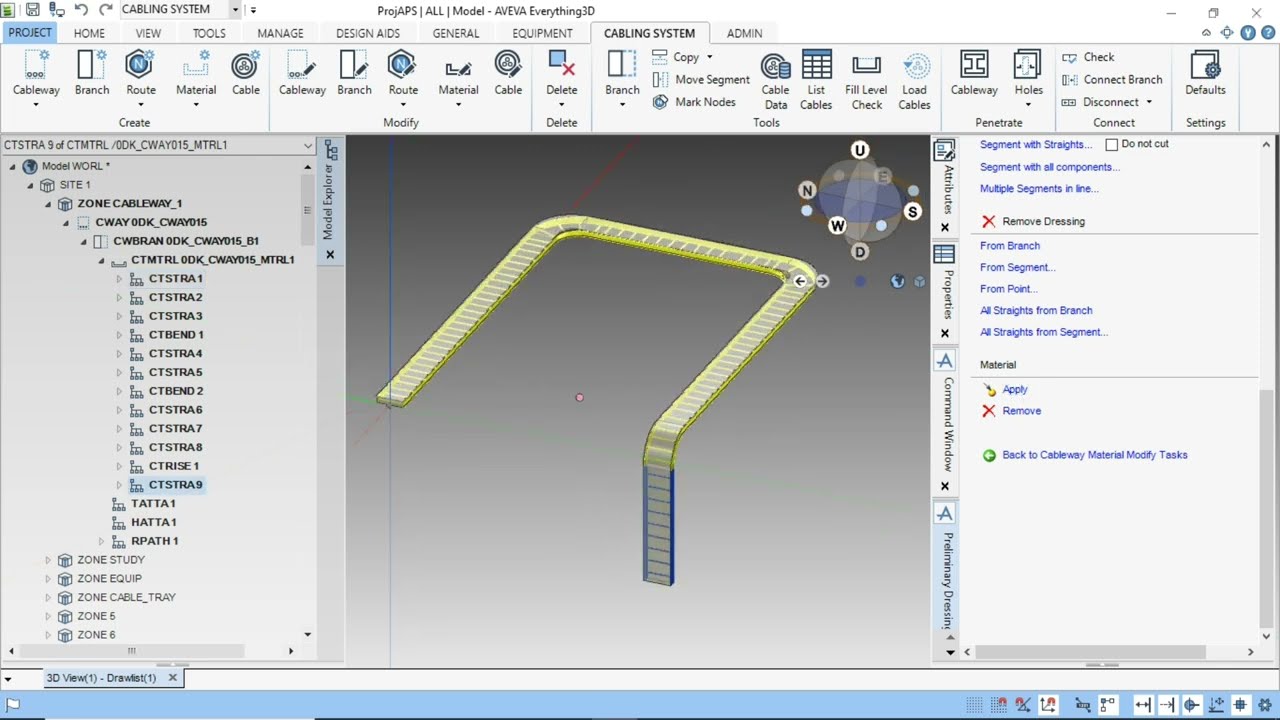This screenshot has width=1280, height=720.
Task: Click Modify Cableway icon in Modify group
Action: click(302, 66)
